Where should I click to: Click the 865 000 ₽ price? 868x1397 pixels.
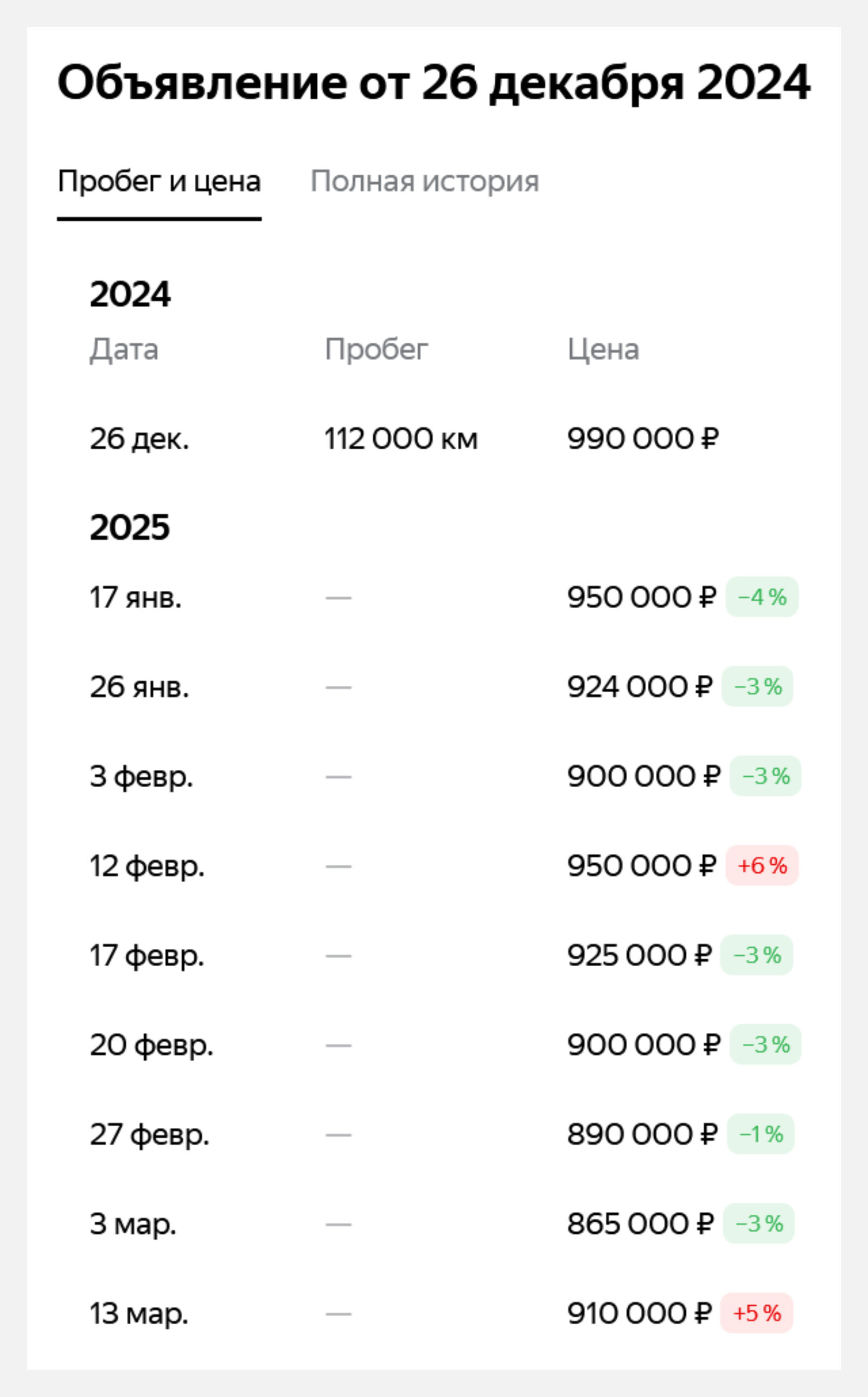pyautogui.click(x=641, y=1224)
